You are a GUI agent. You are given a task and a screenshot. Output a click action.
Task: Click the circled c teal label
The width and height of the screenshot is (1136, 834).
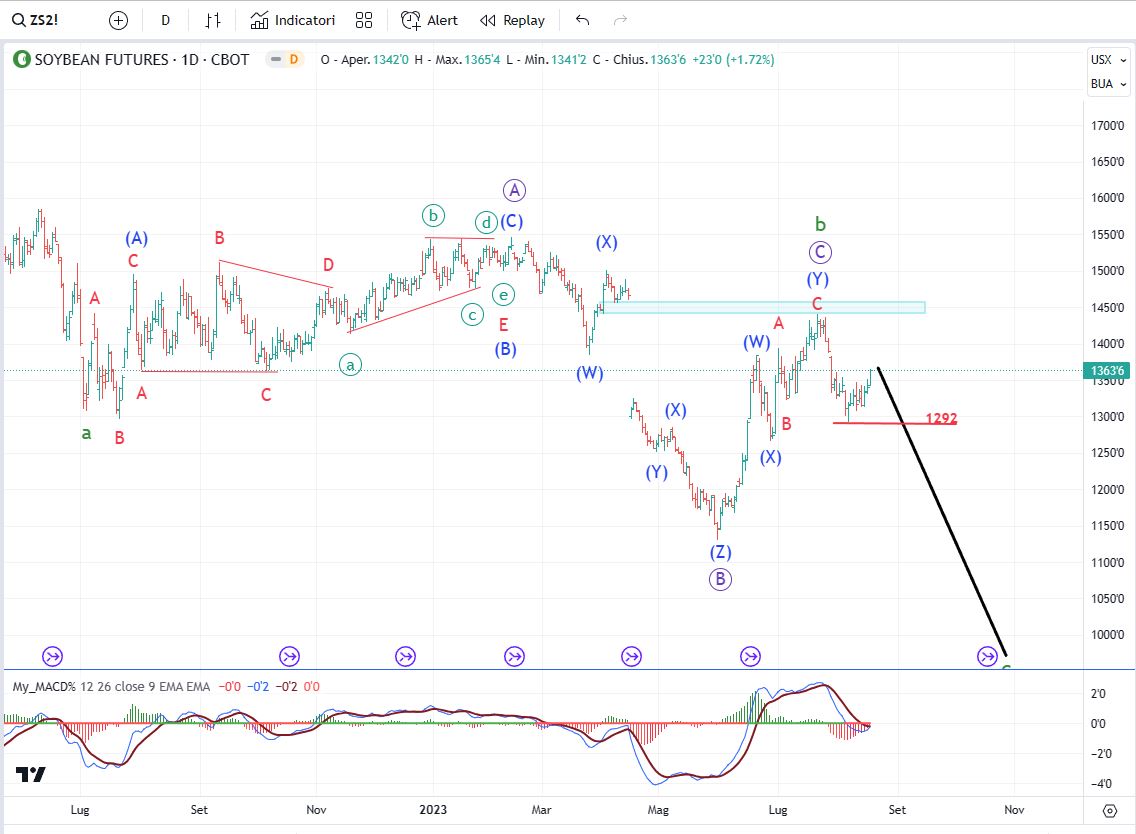pos(472,315)
